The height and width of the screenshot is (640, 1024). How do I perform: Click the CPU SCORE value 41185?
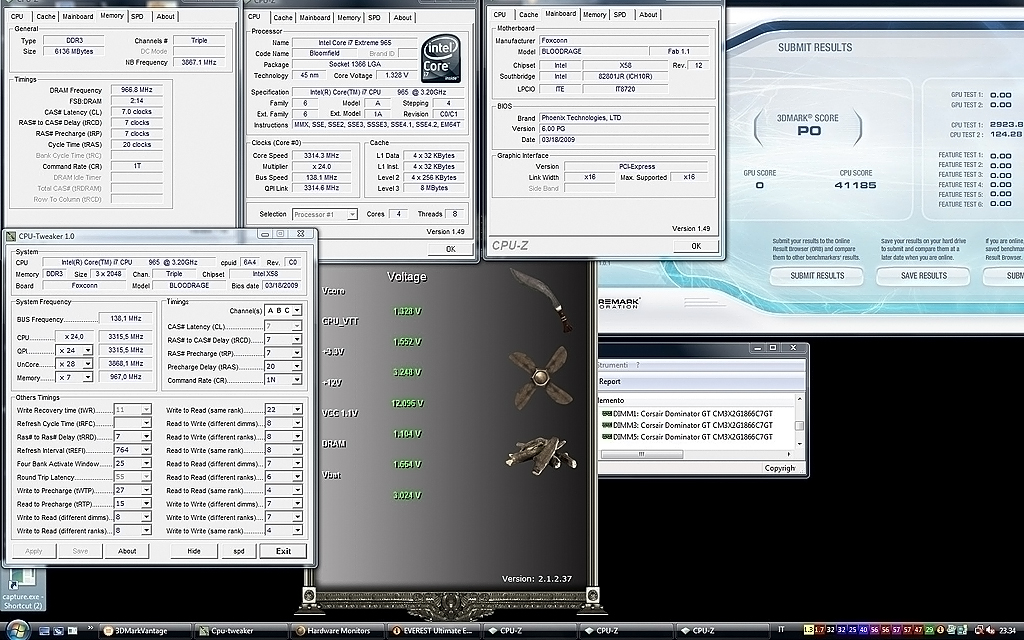point(856,185)
